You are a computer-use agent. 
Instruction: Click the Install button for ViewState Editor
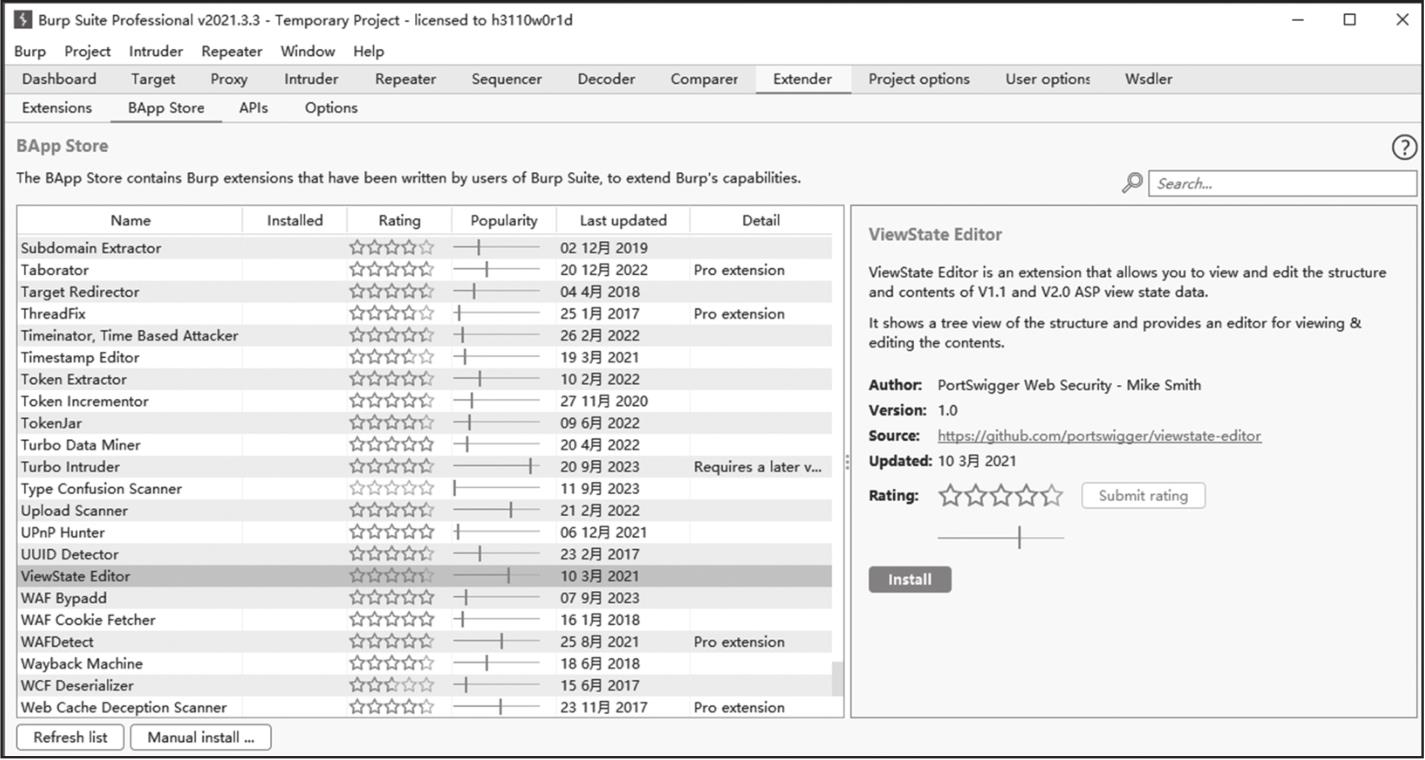909,580
